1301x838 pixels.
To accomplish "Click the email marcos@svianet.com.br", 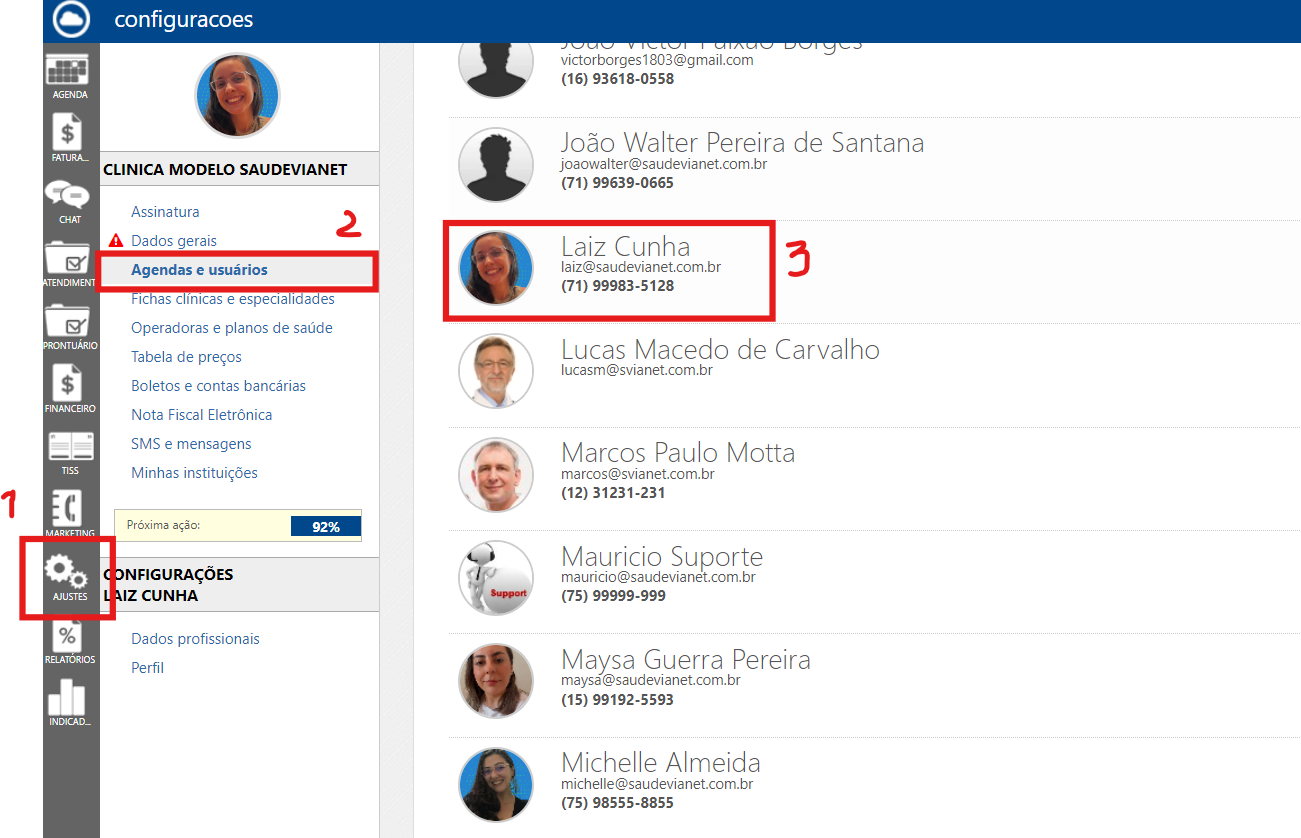I will pyautogui.click(x=638, y=474).
